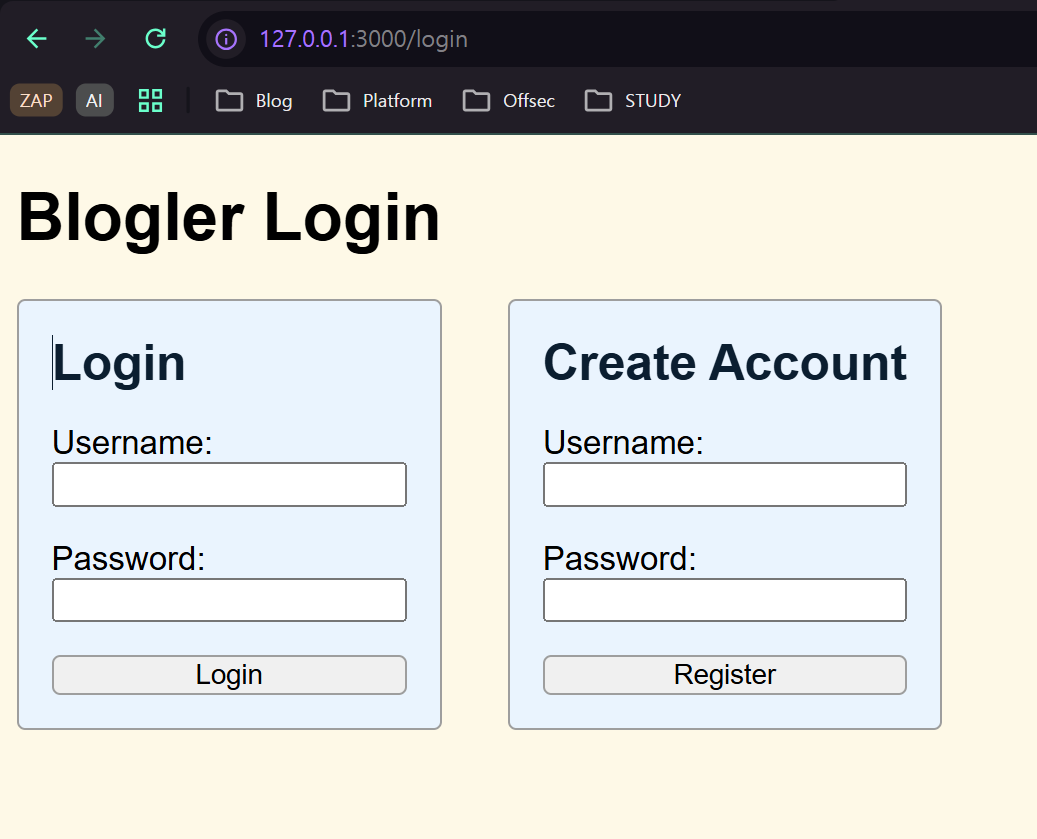This screenshot has width=1037, height=839.
Task: Focus the Create Account Username field
Action: 724,485
